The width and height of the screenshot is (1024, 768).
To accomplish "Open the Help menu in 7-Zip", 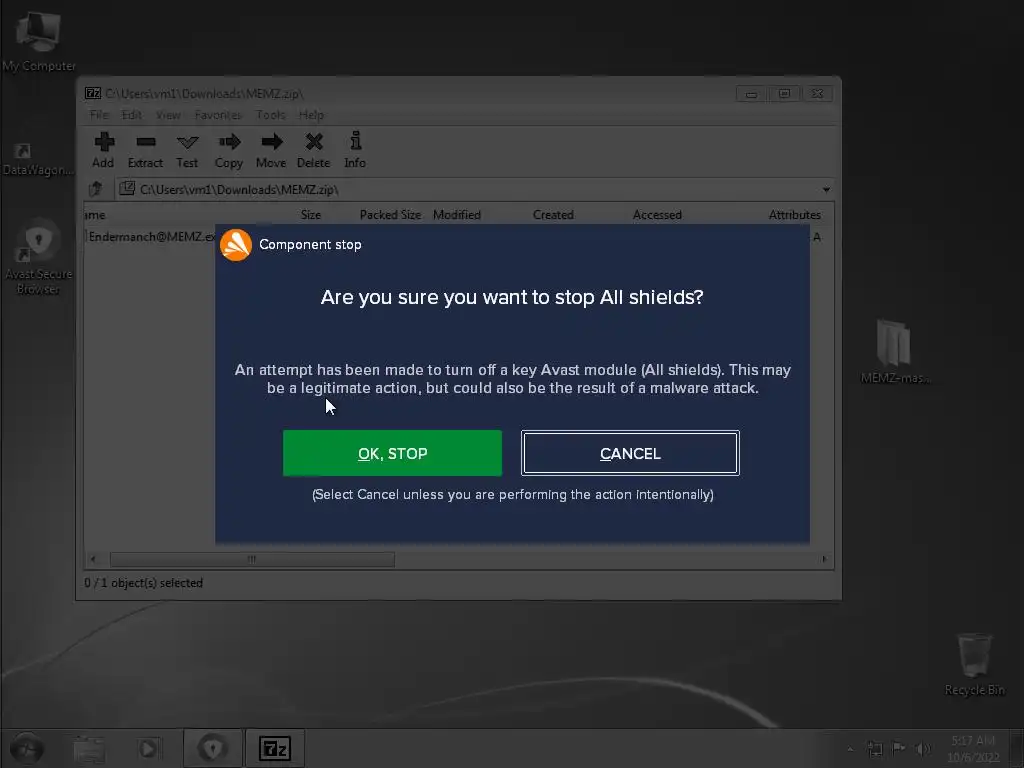I will (x=311, y=115).
